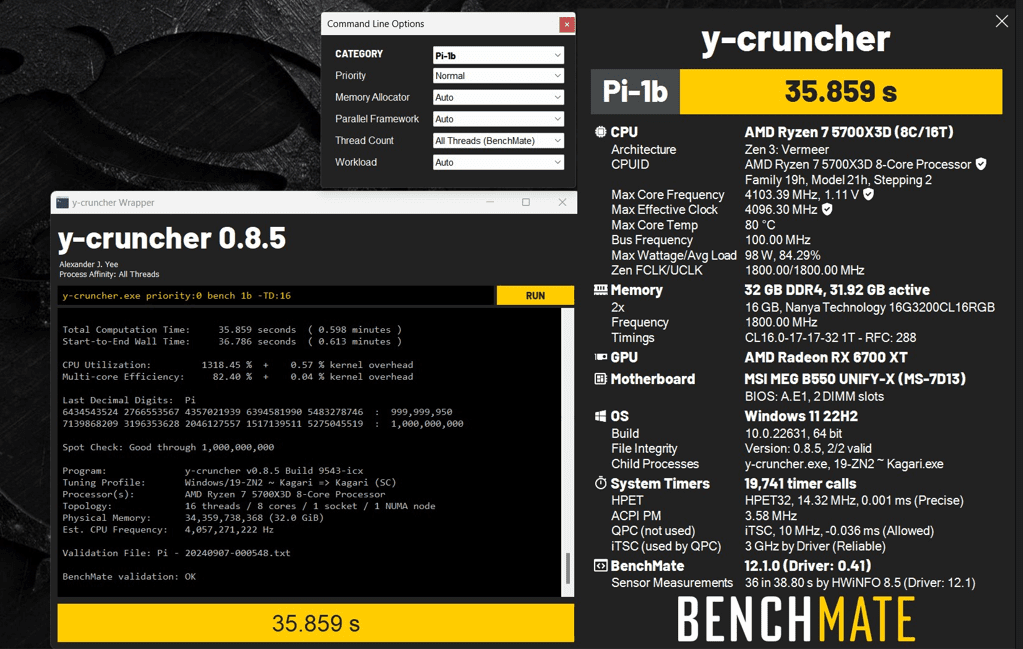Click '32 GB DDR4, 31.92 GB active' heading
Image resolution: width=1023 pixels, height=649 pixels.
point(837,290)
